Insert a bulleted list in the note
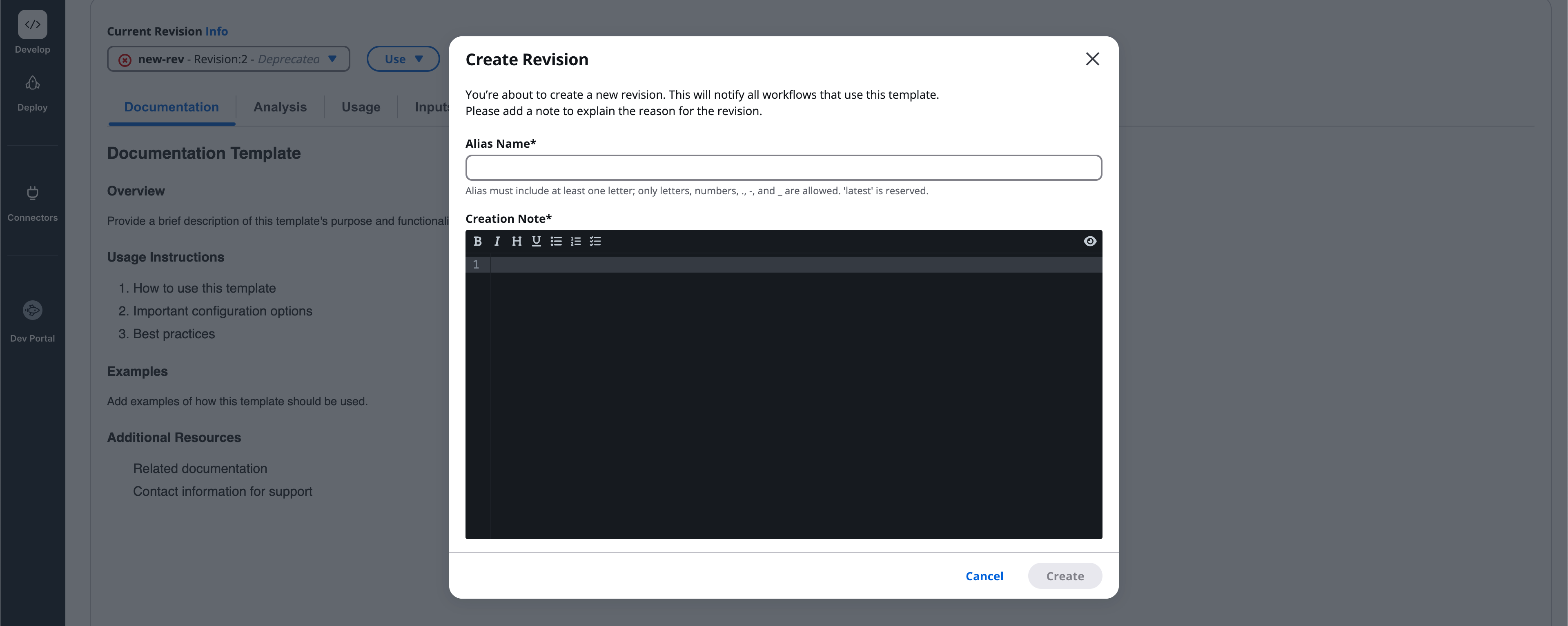Viewport: 1568px width, 626px height. tap(556, 241)
